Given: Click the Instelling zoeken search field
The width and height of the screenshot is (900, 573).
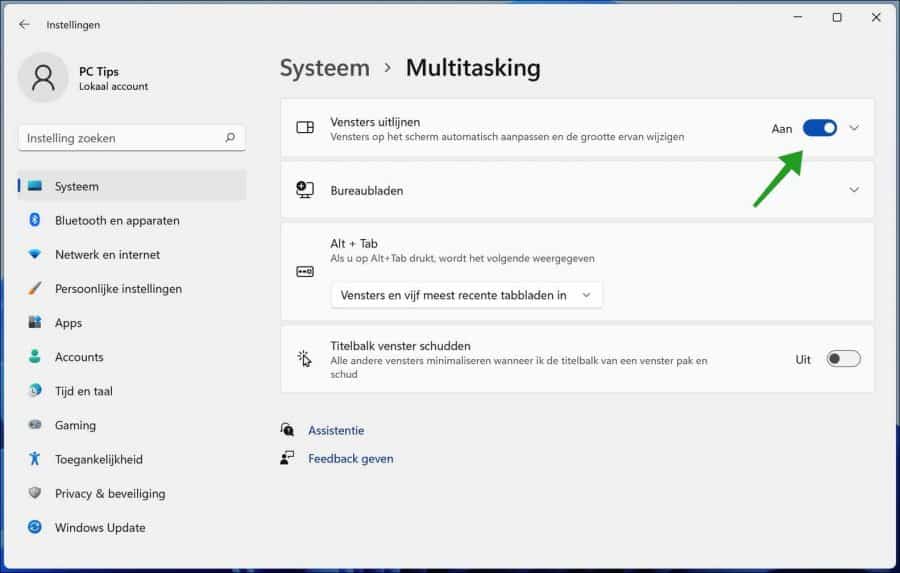Looking at the screenshot, I should pos(132,138).
